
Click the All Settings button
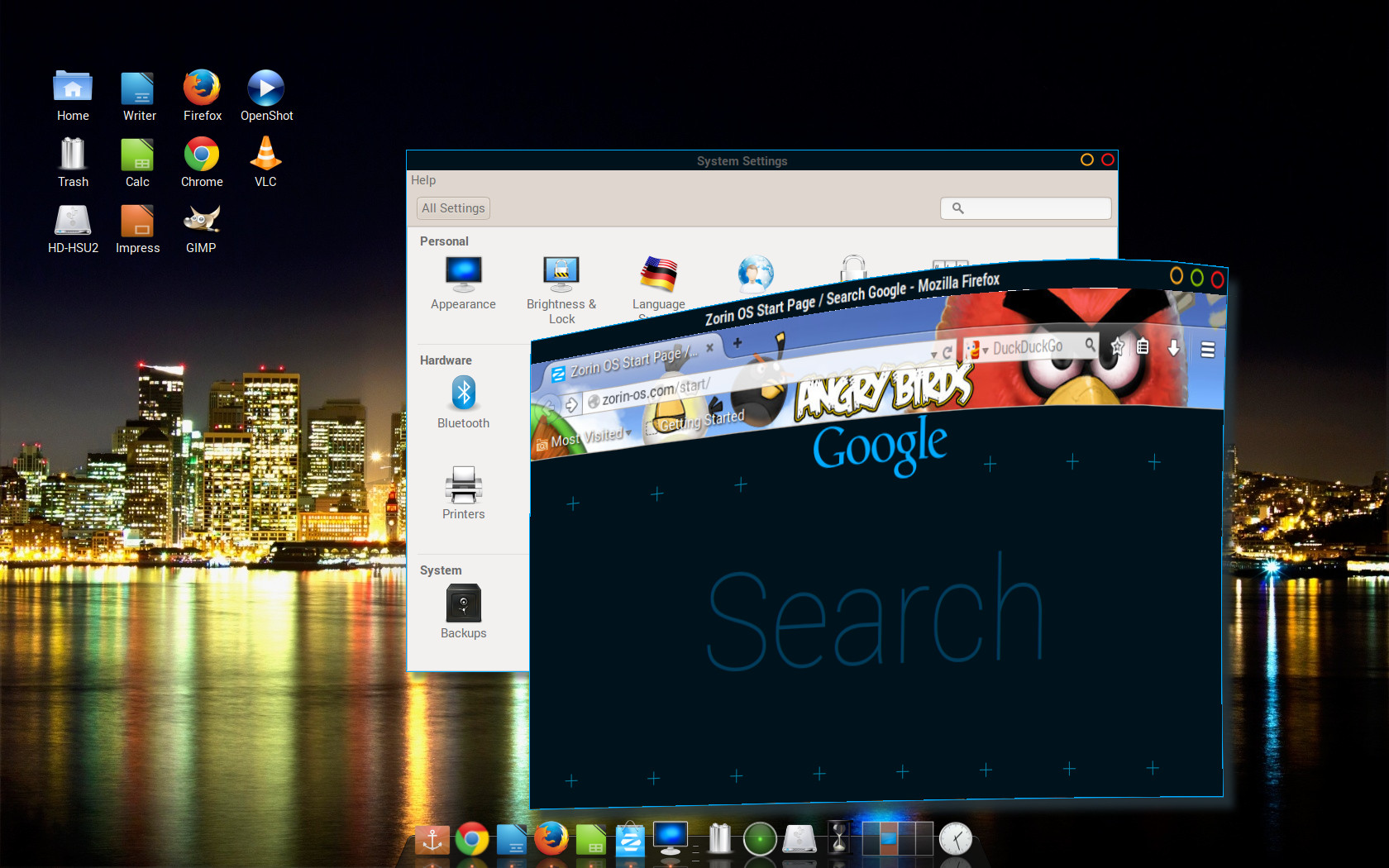[x=453, y=208]
